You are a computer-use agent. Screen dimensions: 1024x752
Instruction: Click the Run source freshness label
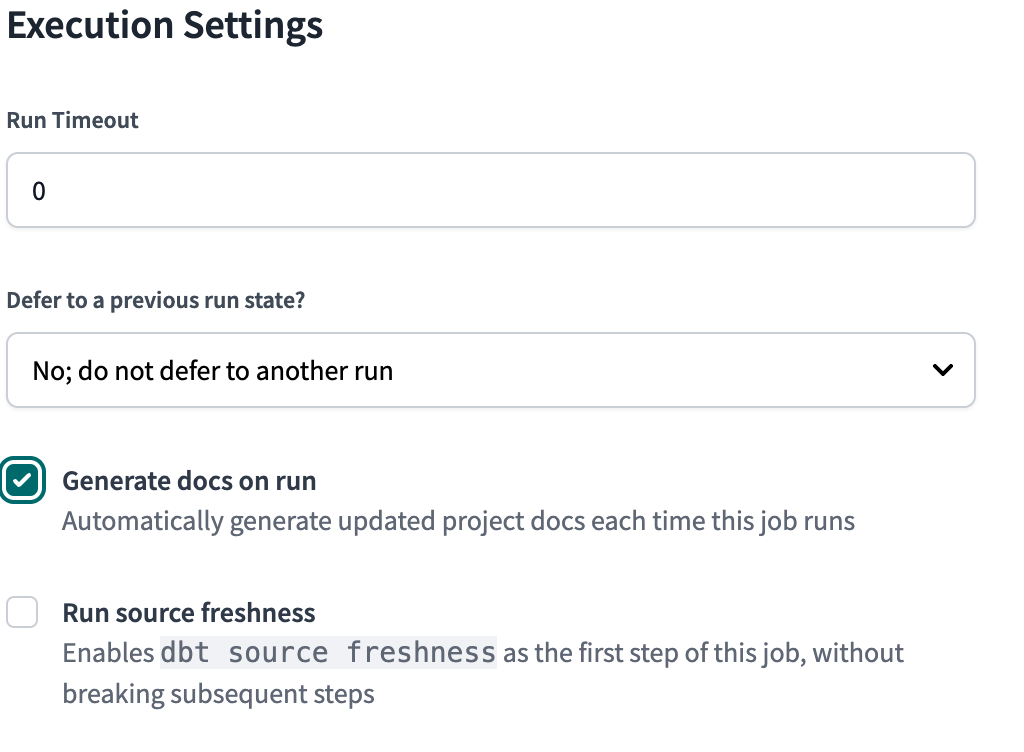[188, 612]
